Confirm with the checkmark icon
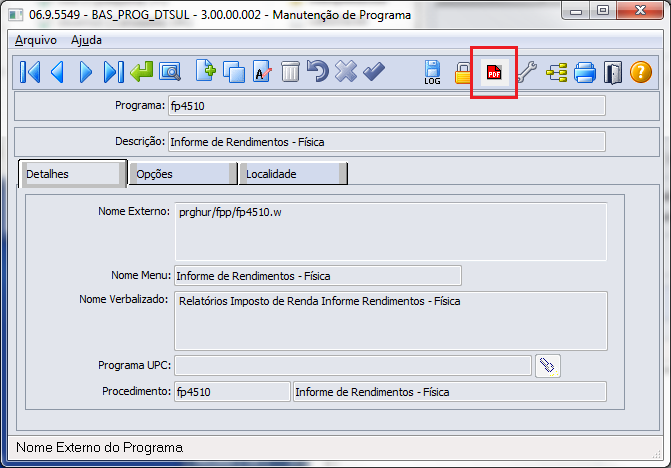 point(374,71)
